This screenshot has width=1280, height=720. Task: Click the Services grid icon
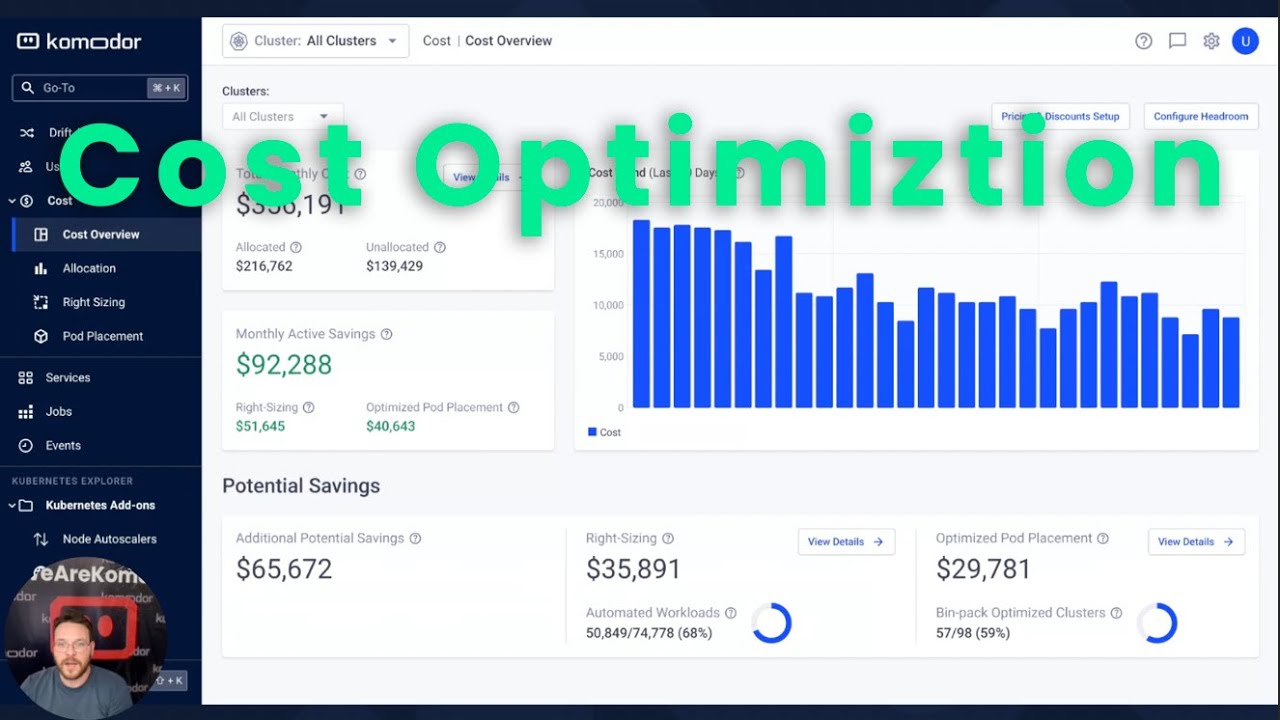coord(26,377)
